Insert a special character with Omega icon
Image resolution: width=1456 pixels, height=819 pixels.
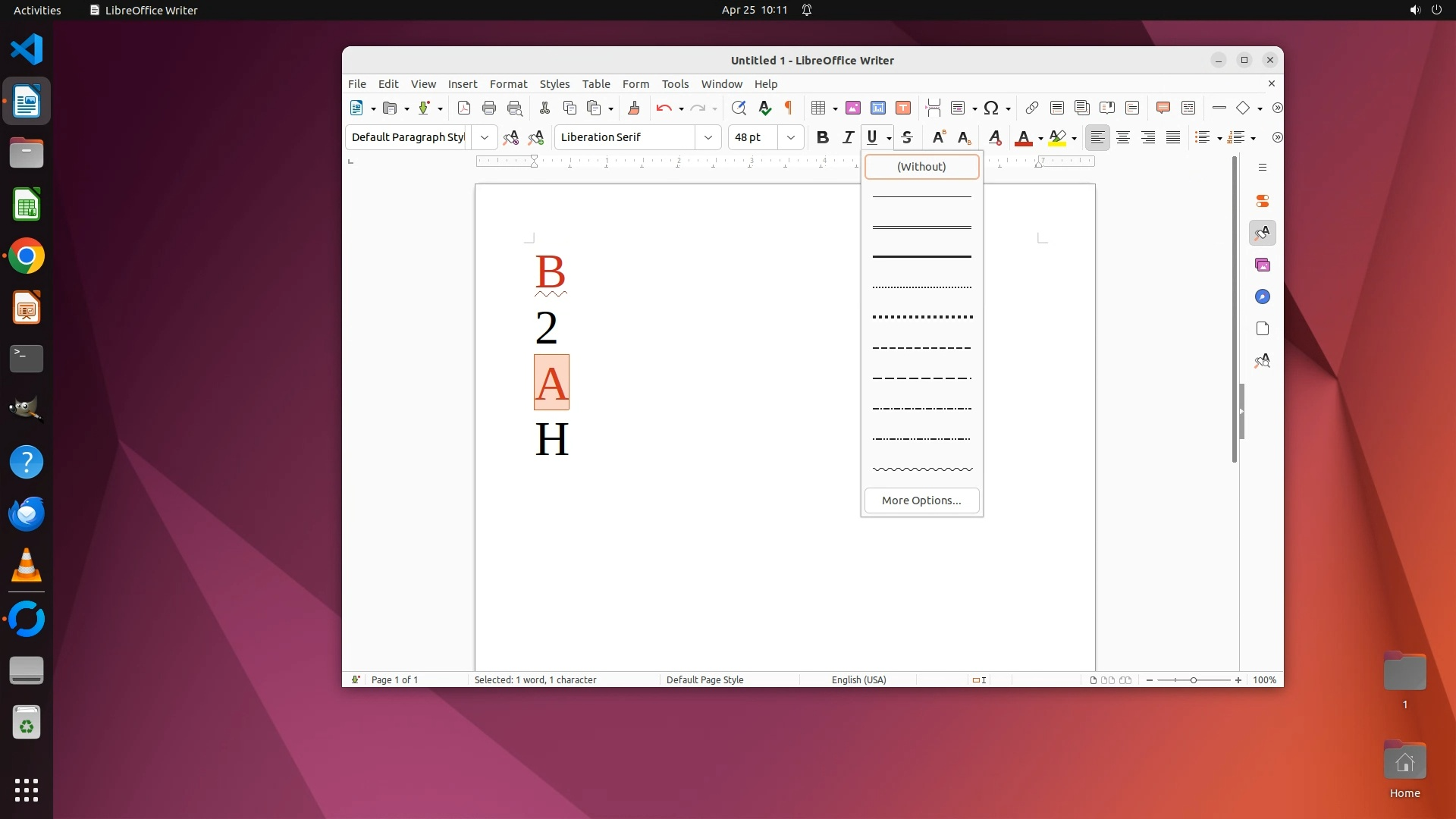tap(990, 108)
